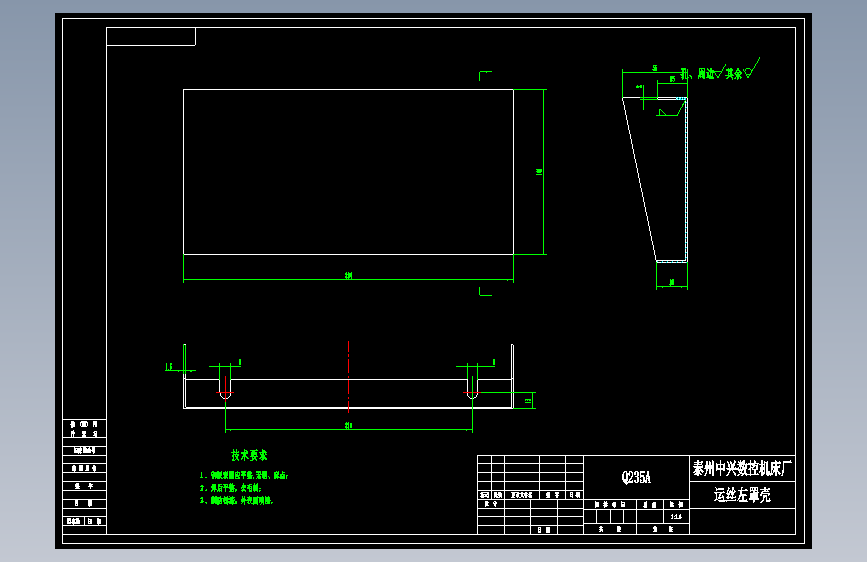Click technical requirement line 2

(x=231, y=488)
